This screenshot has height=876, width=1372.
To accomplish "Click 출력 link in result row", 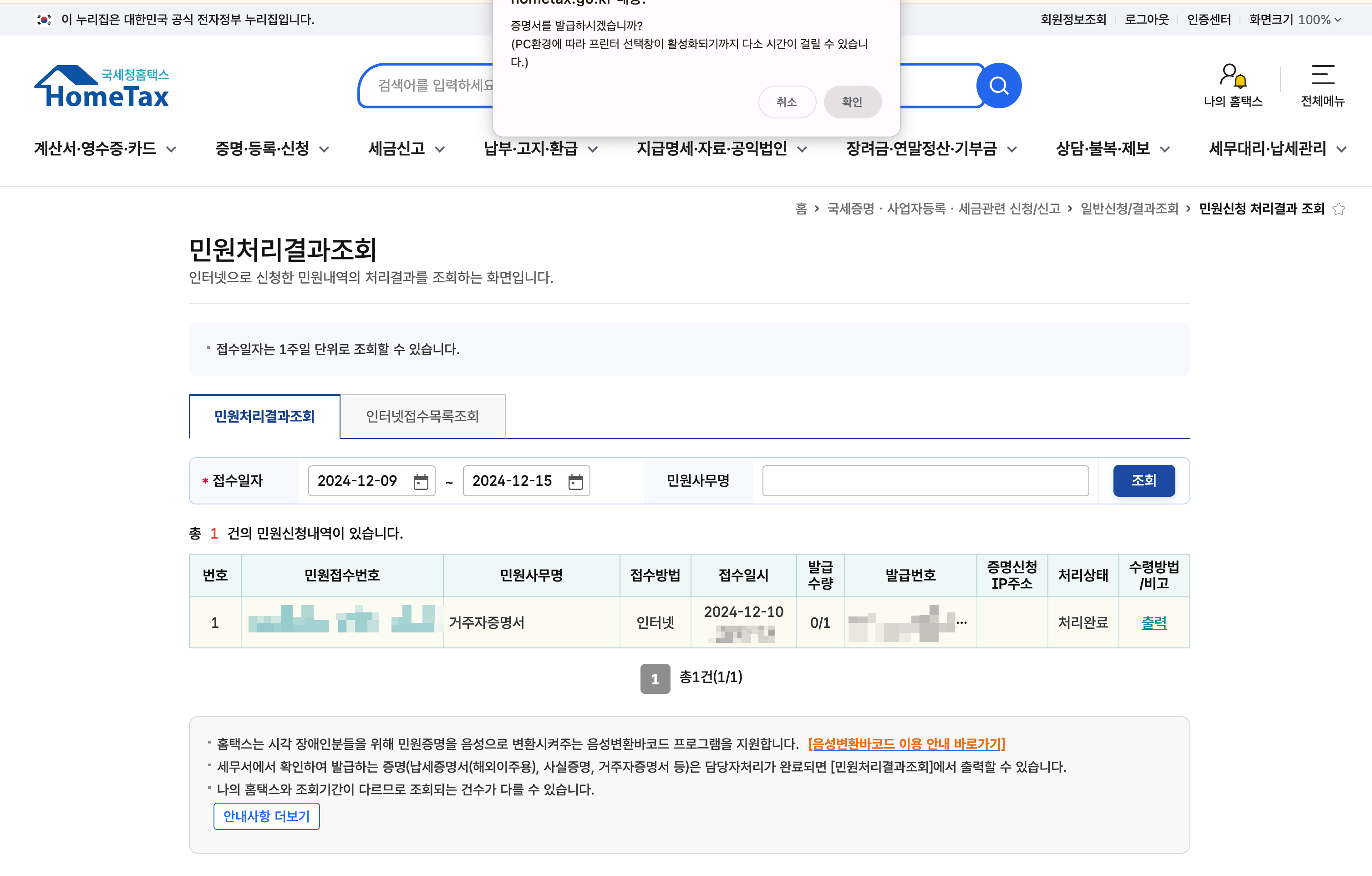I will [1154, 622].
